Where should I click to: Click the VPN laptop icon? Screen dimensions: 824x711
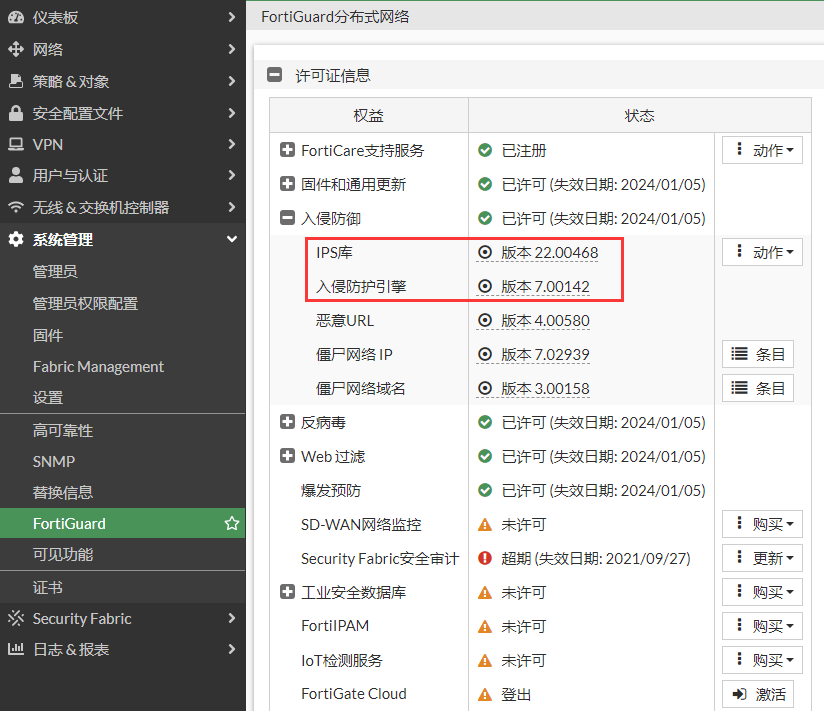tap(16, 144)
